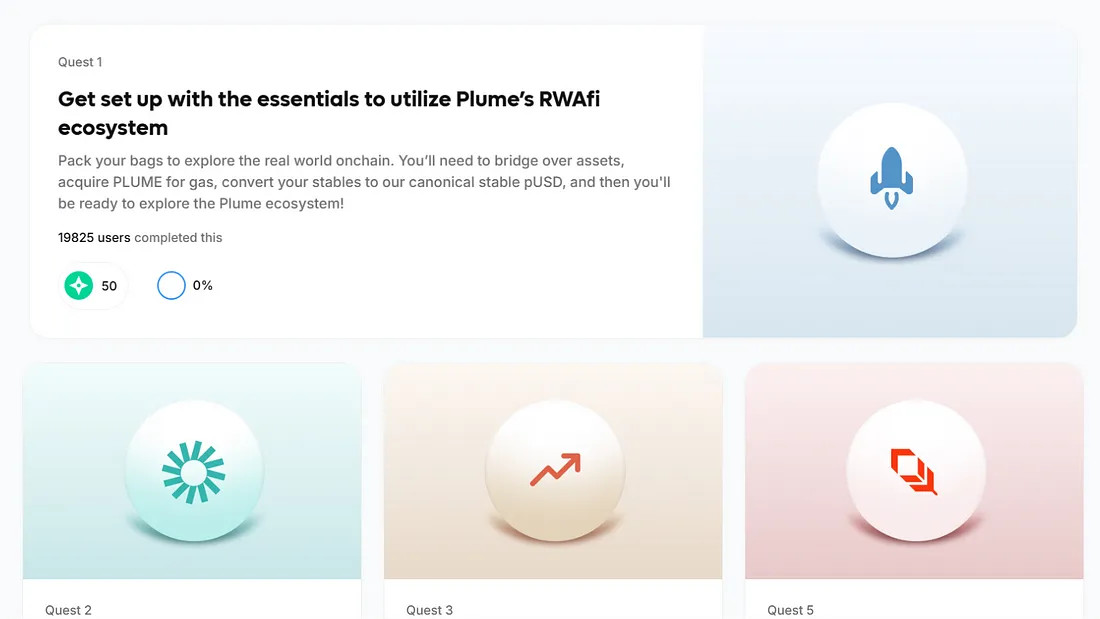Viewport: 1100px width, 619px height.
Task: Click the red trending arrow icon
Action: click(x=555, y=470)
